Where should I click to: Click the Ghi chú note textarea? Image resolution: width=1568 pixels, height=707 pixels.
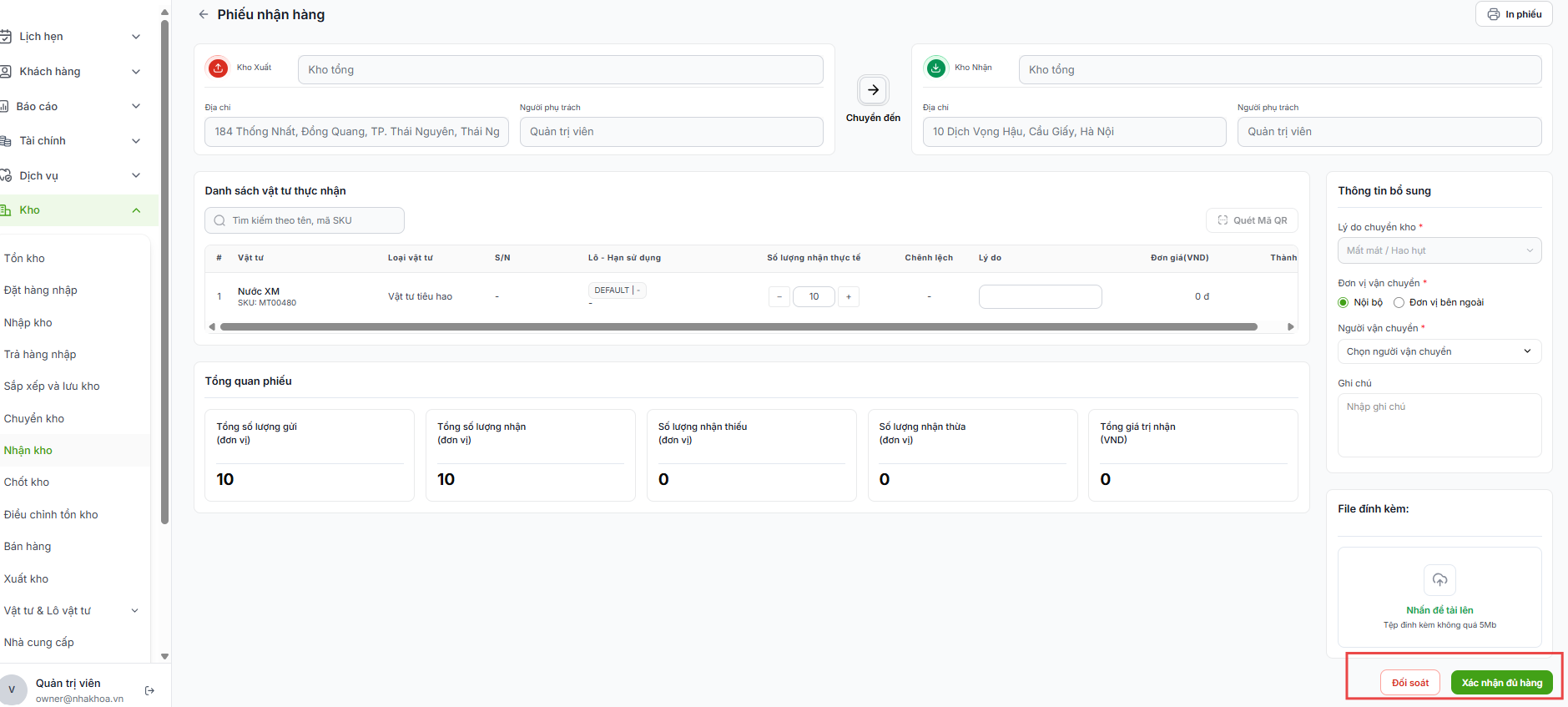(x=1439, y=425)
